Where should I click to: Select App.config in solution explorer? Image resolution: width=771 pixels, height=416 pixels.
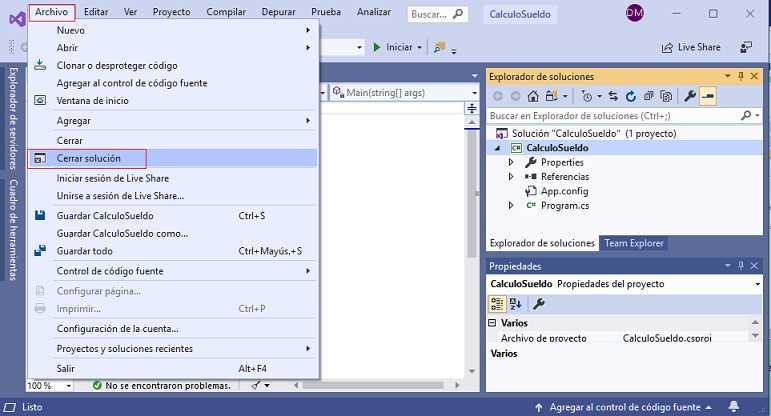tap(564, 191)
